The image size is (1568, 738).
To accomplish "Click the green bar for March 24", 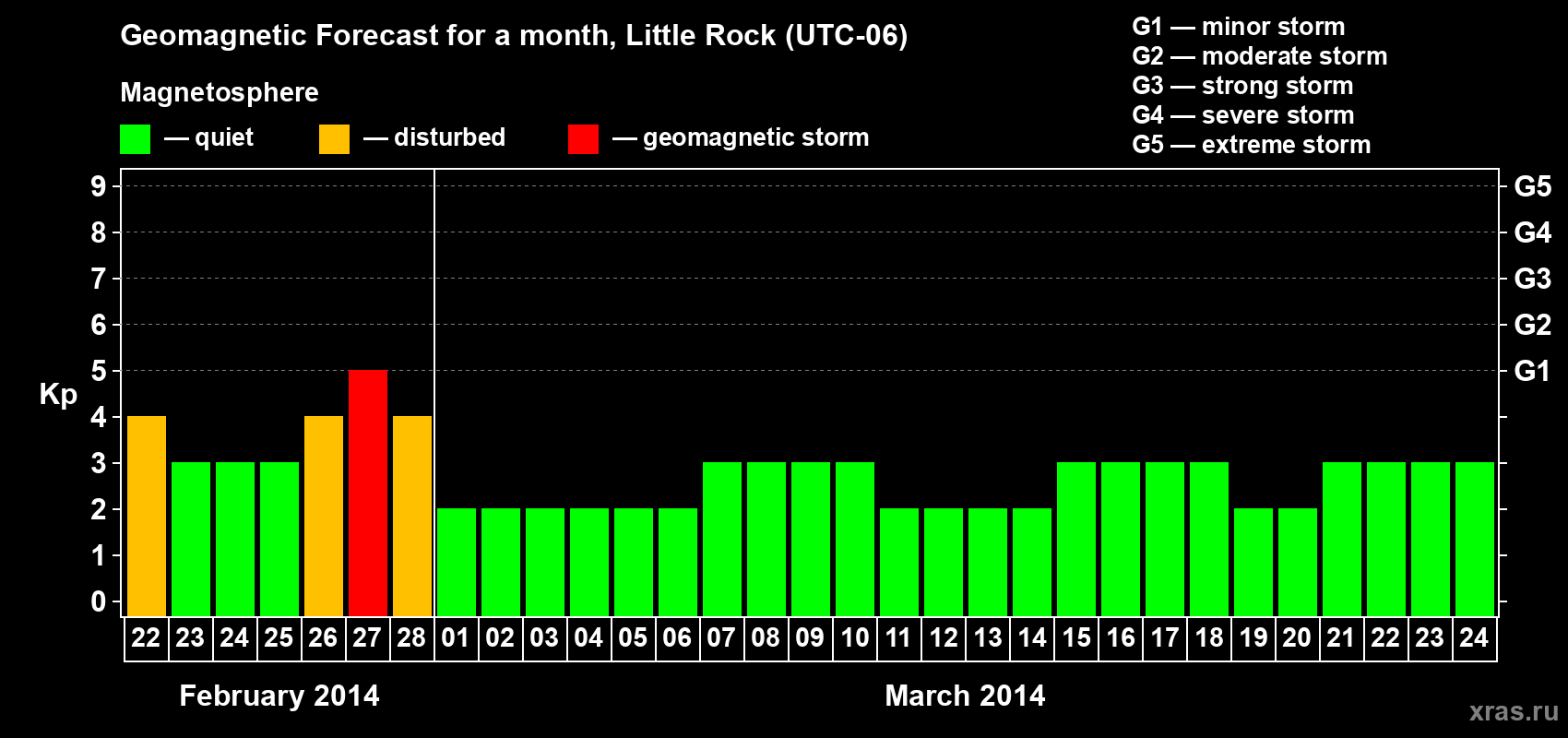I will 1475,540.
